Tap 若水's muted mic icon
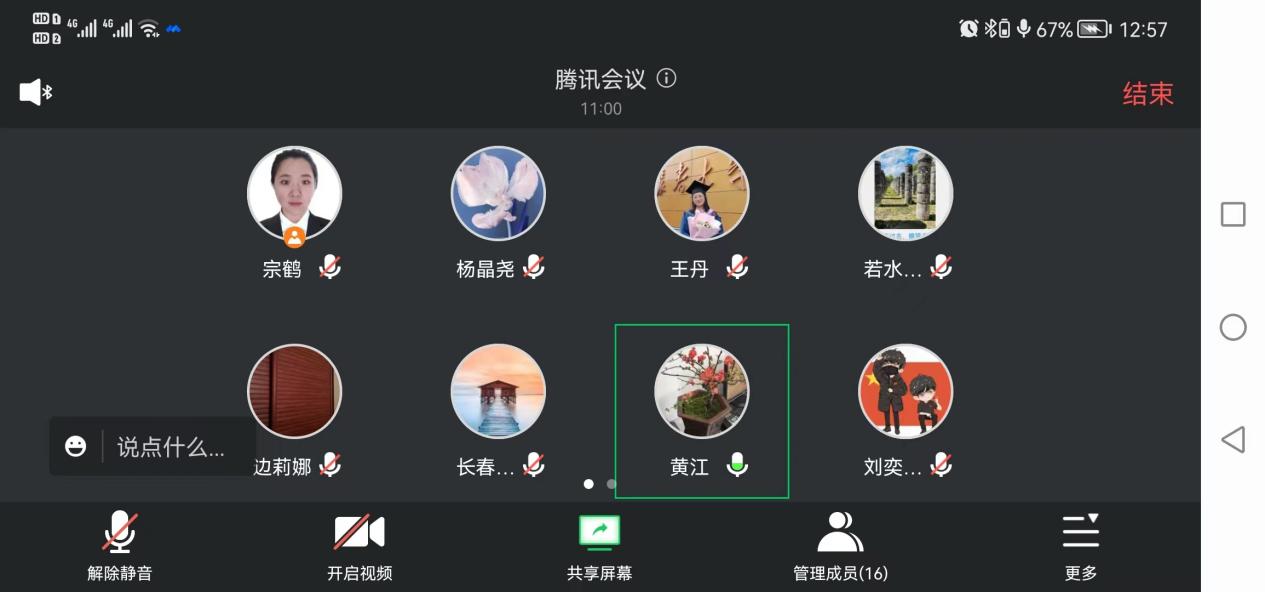The width and height of the screenshot is (1265, 592). click(x=940, y=267)
